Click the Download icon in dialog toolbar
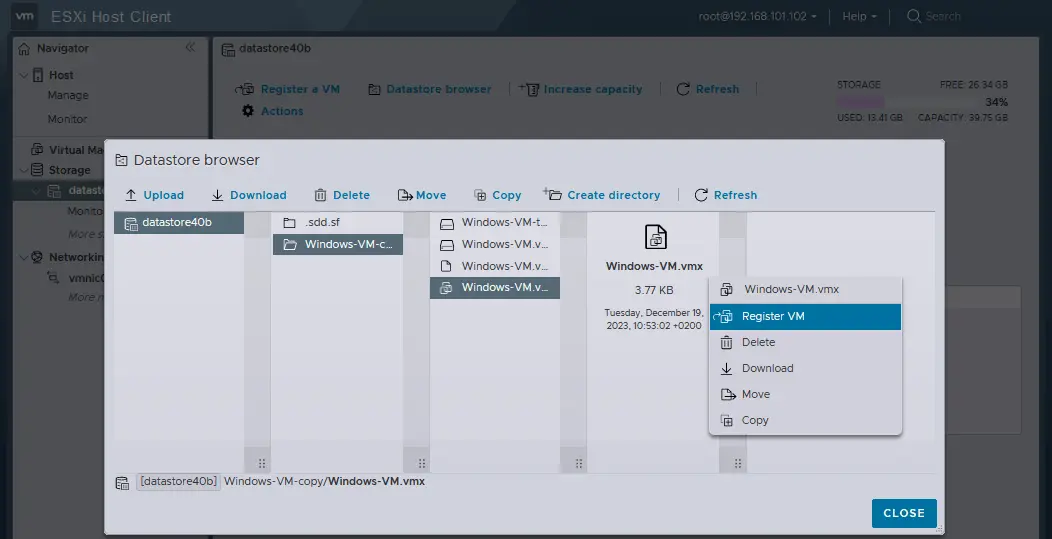The height and width of the screenshot is (539, 1052). tap(217, 195)
